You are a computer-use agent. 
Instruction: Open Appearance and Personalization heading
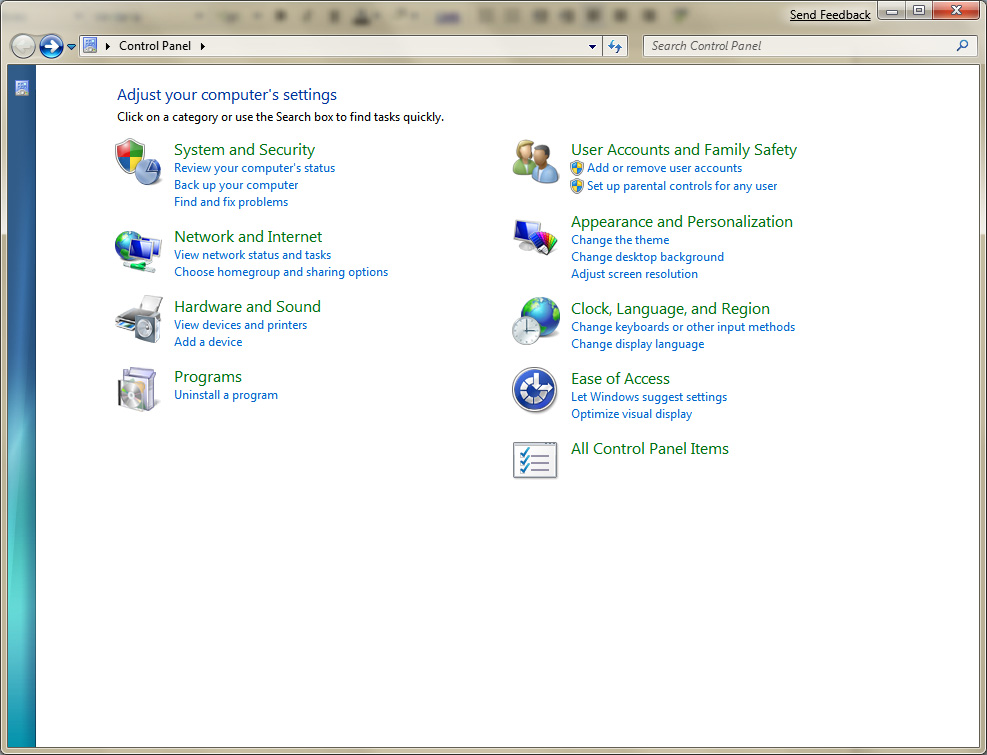click(x=682, y=222)
